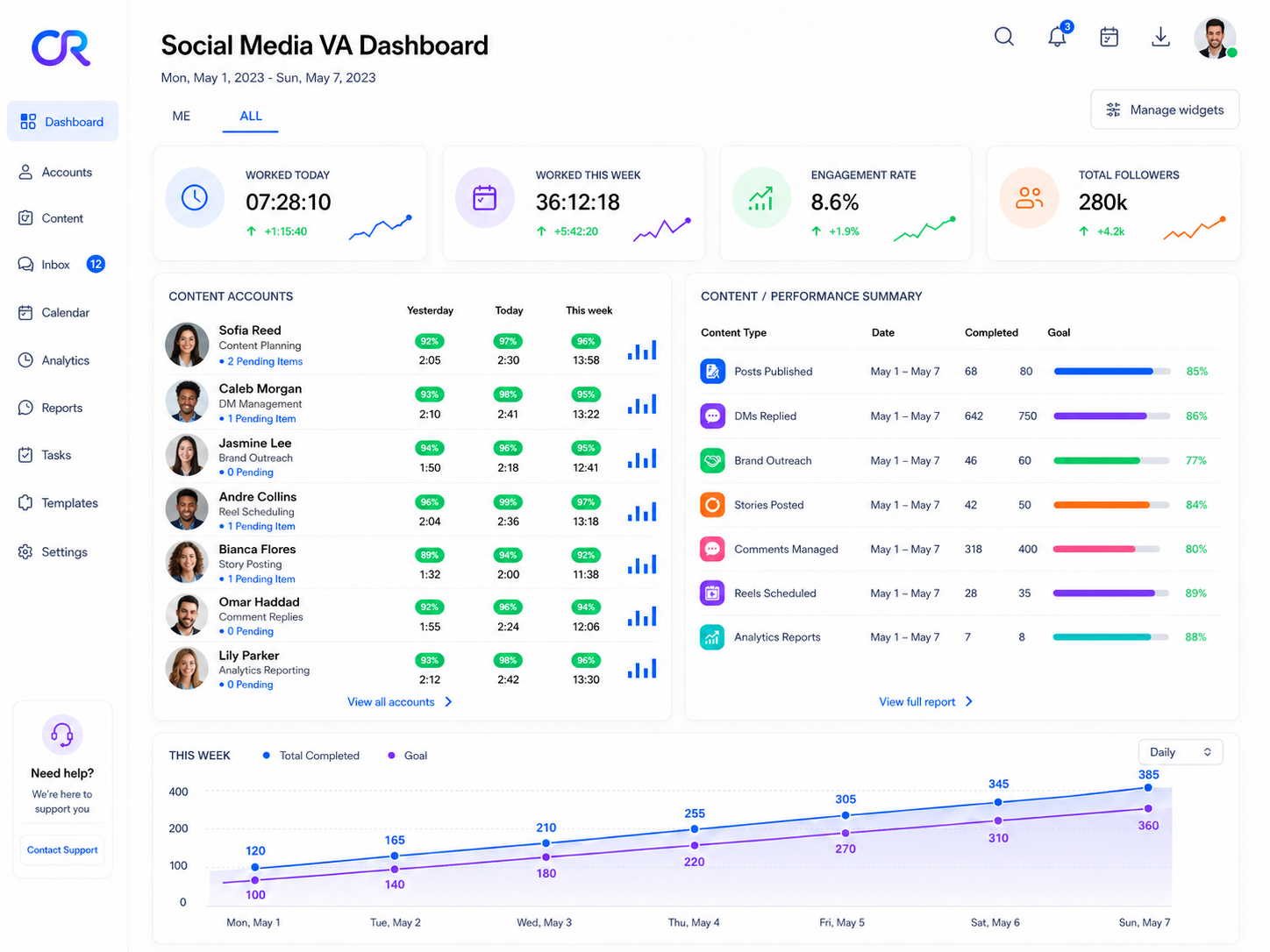Open Sofia Reed's 2 Pending Items
This screenshot has width=1270, height=952.
click(260, 361)
